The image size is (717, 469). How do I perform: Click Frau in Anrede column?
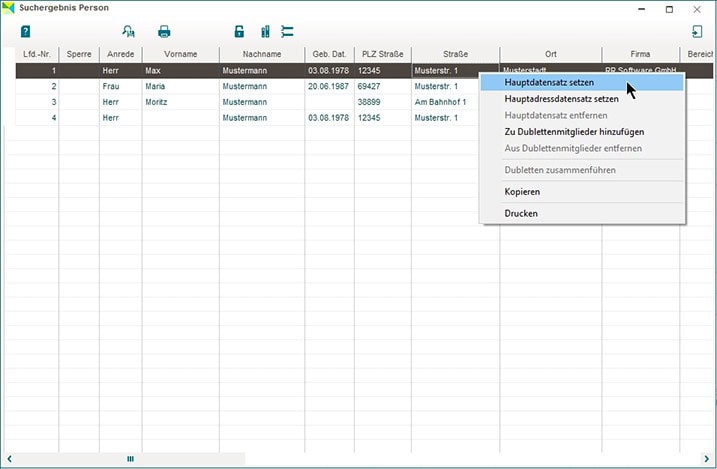pyautogui.click(x=121, y=86)
